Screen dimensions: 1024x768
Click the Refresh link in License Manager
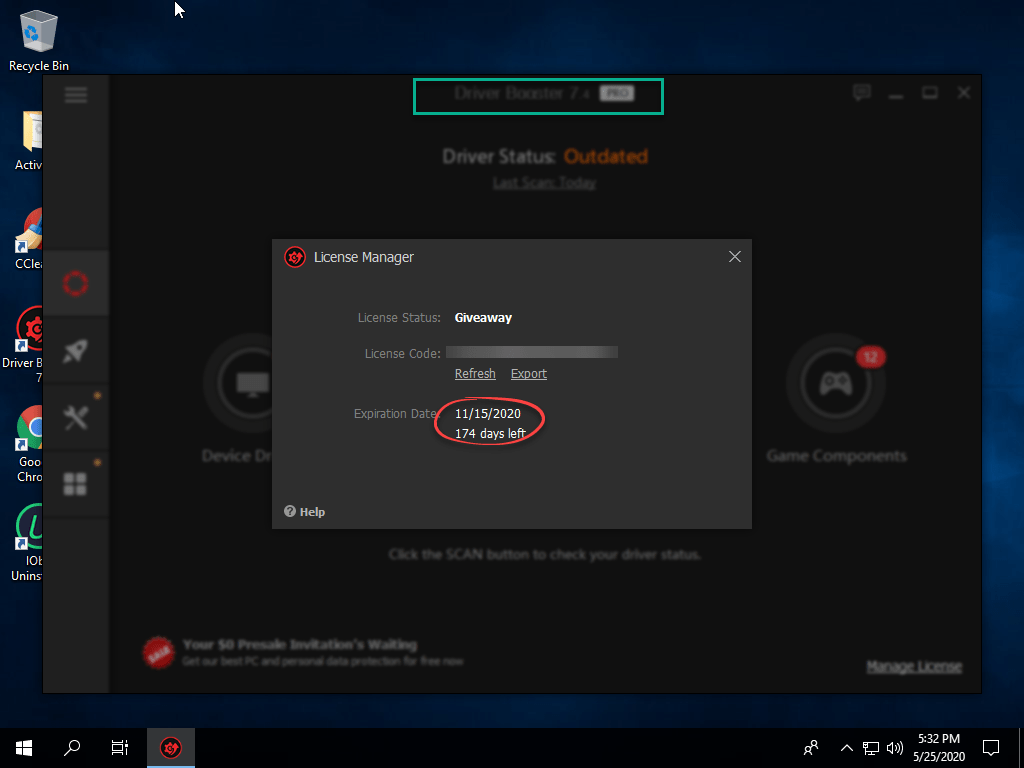[475, 374]
